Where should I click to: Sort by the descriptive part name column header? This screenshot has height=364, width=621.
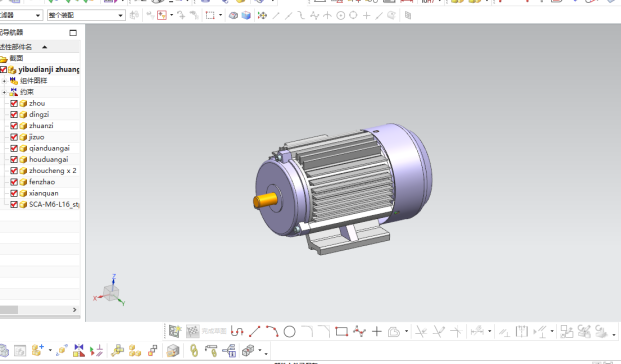click(x=40, y=47)
